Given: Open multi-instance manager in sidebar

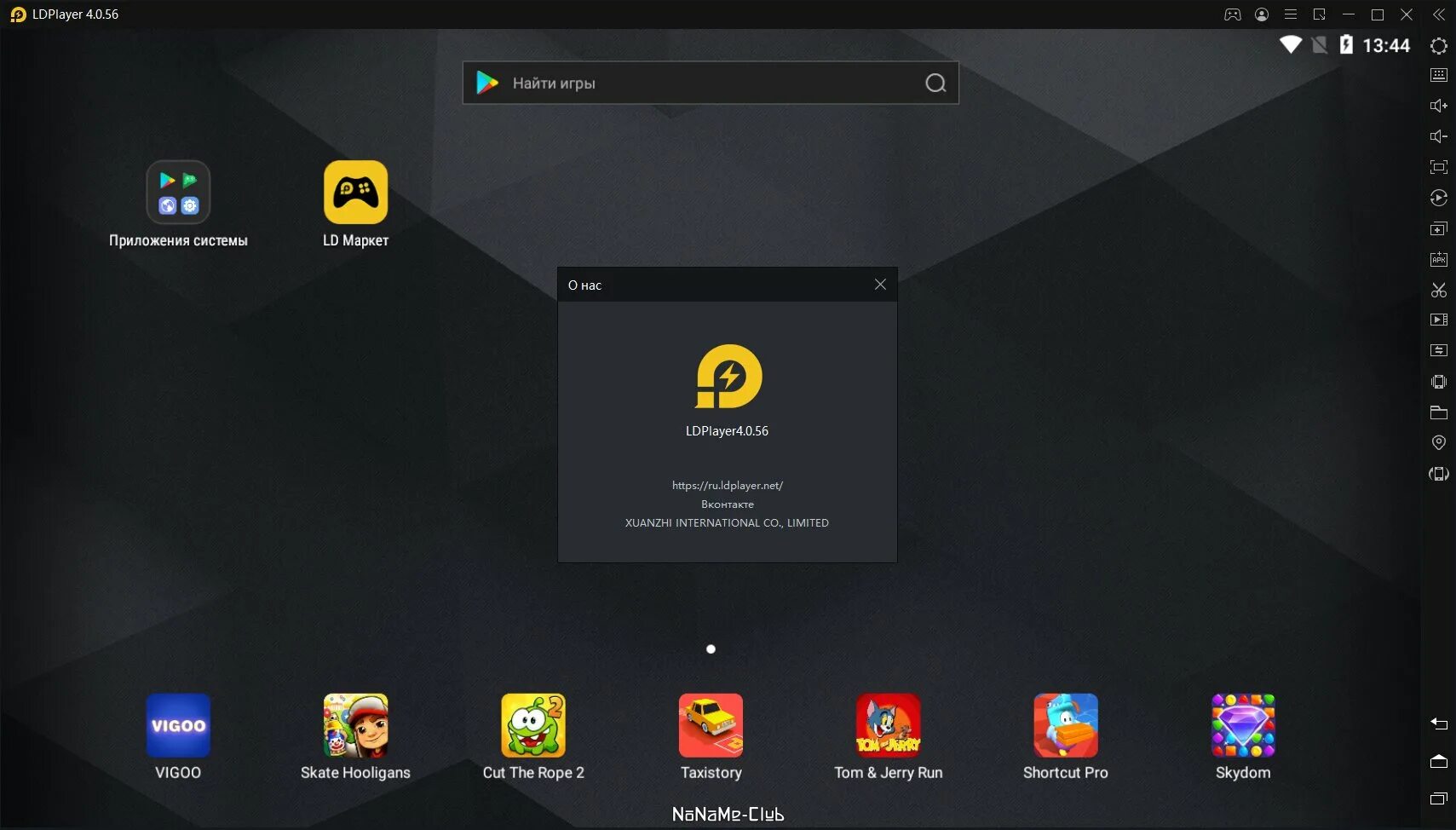Looking at the screenshot, I should click(x=1439, y=228).
